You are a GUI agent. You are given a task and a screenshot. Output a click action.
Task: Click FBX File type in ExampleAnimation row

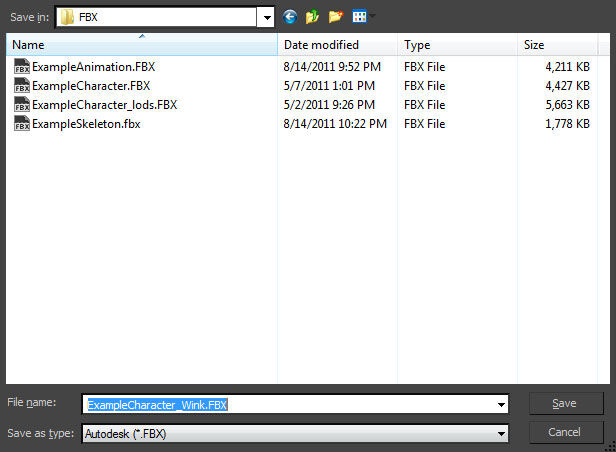click(x=425, y=67)
